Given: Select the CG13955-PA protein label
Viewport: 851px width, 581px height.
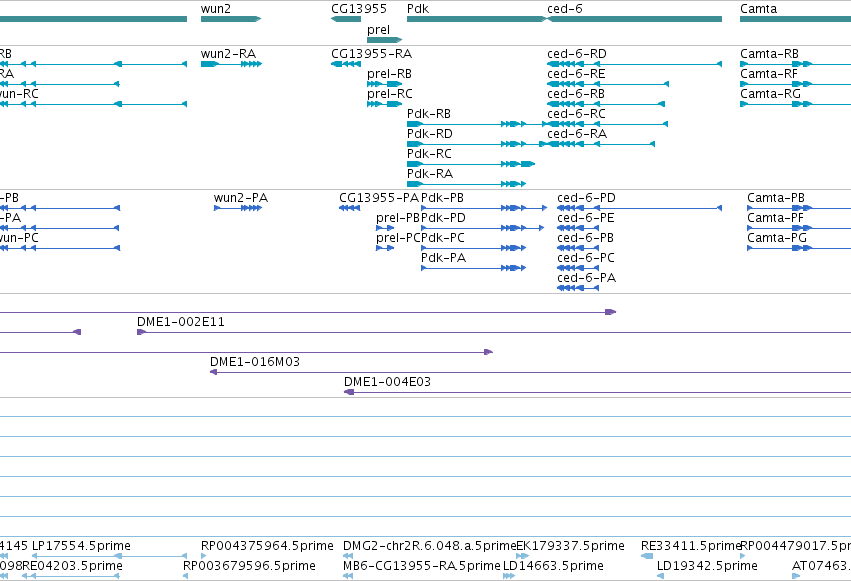Looking at the screenshot, I should pos(379,198).
